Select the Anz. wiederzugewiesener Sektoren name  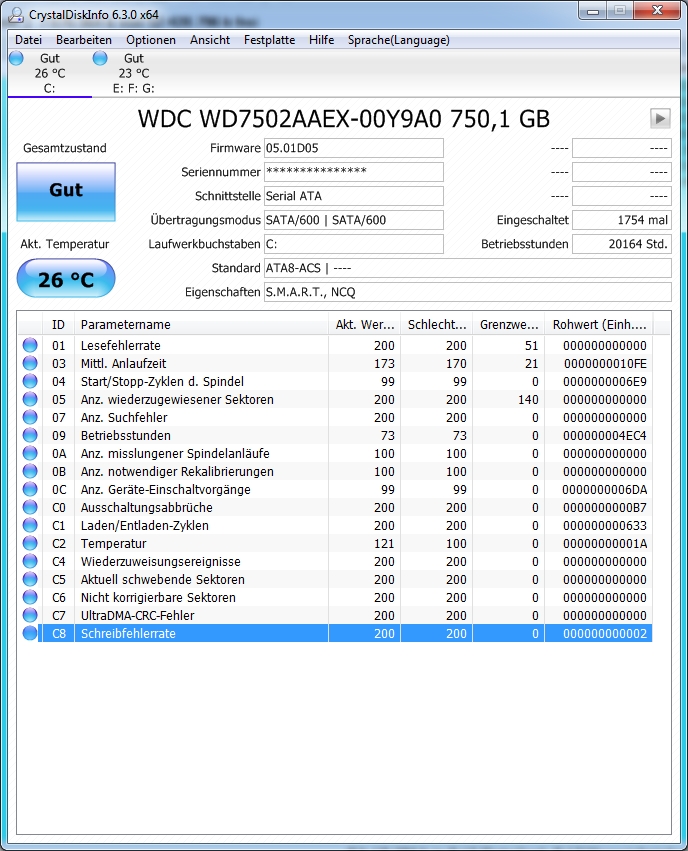tap(177, 399)
